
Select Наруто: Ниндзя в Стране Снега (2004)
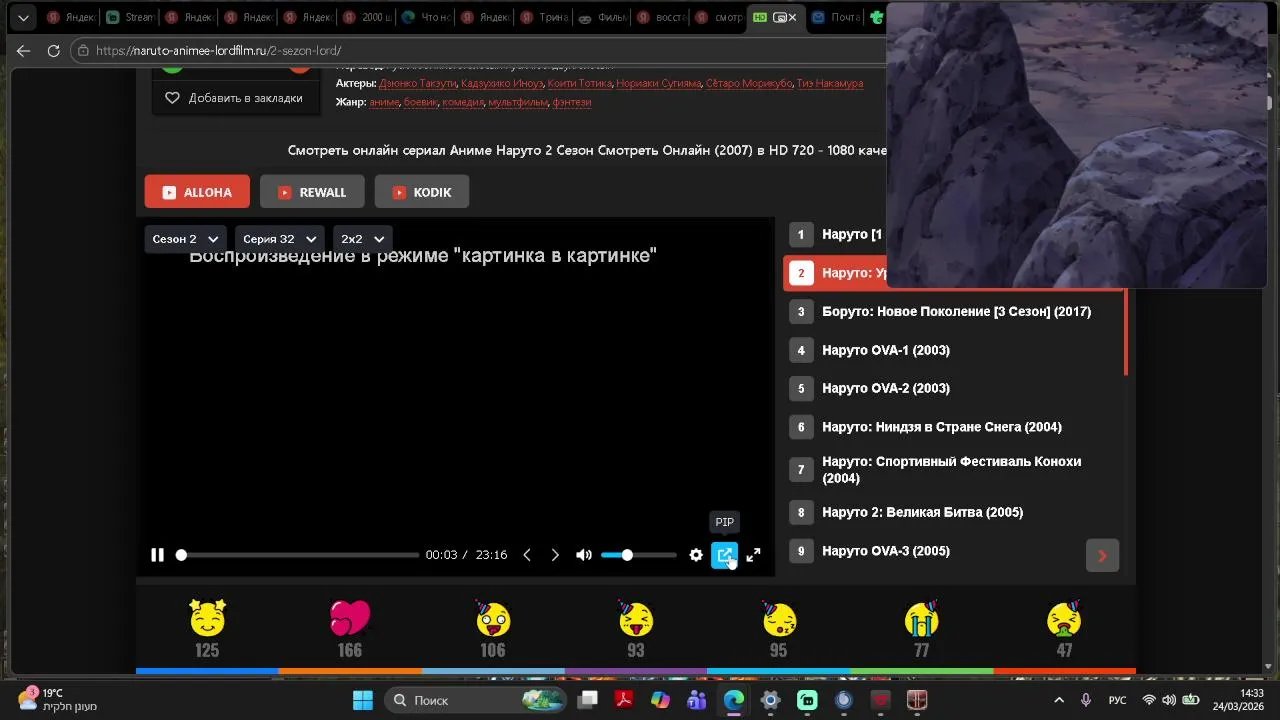(x=955, y=427)
